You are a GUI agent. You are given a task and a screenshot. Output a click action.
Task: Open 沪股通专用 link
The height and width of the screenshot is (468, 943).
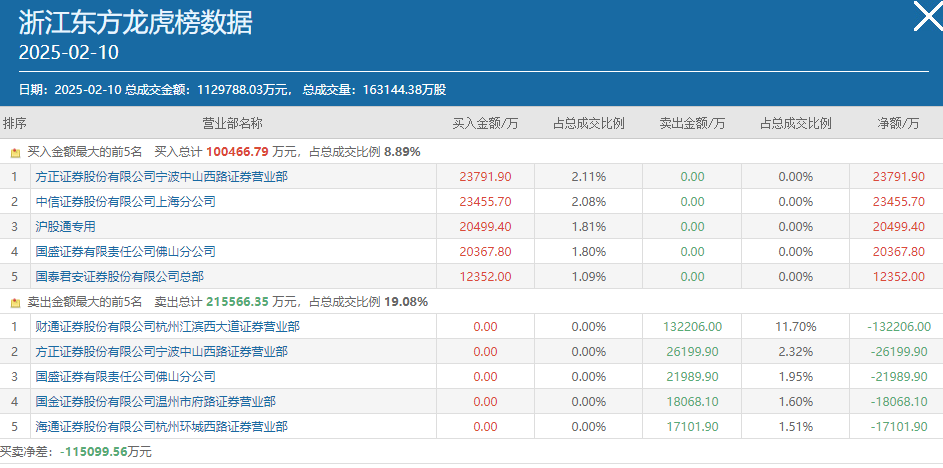65,227
